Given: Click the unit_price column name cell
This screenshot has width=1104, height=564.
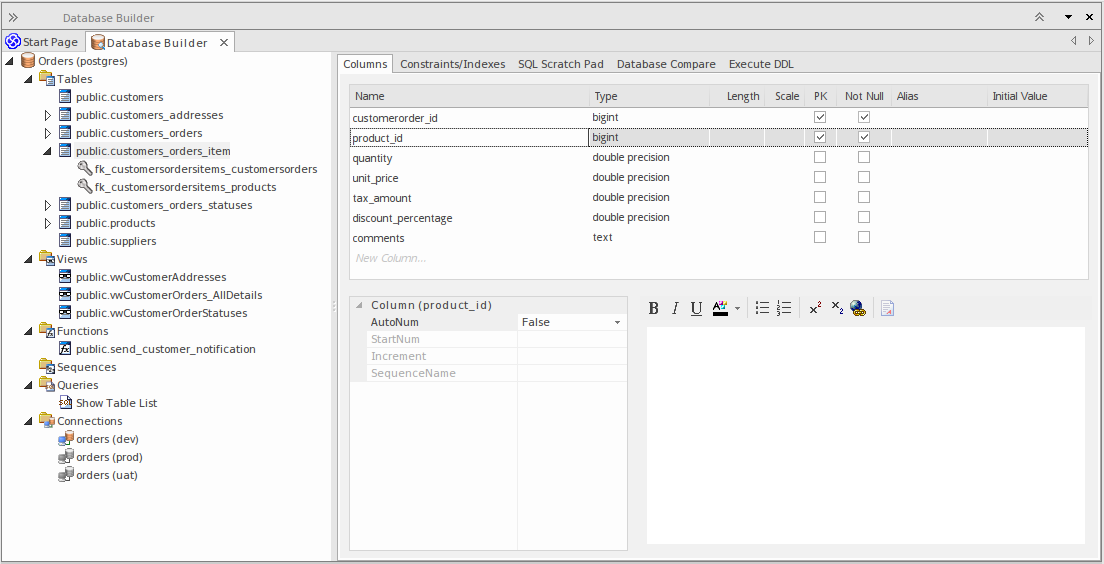Looking at the screenshot, I should [375, 178].
